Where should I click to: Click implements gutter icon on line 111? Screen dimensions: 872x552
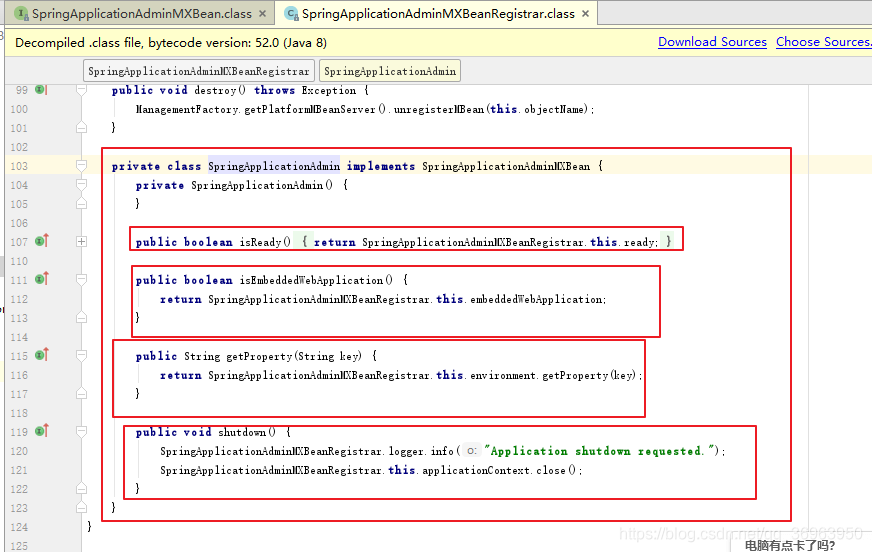(x=42, y=279)
